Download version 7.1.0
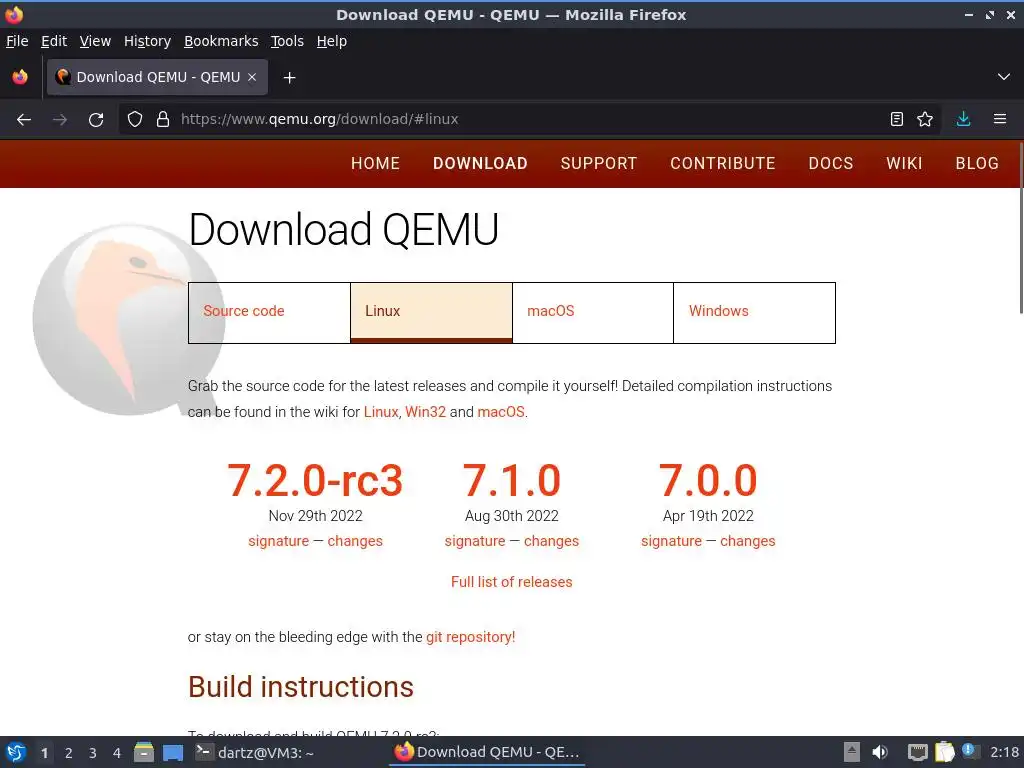Viewport: 1024px width, 768px height. point(511,481)
